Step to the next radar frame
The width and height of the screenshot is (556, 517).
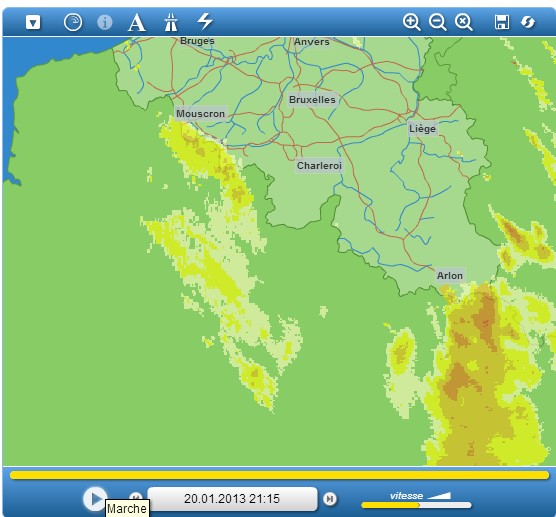point(330,499)
